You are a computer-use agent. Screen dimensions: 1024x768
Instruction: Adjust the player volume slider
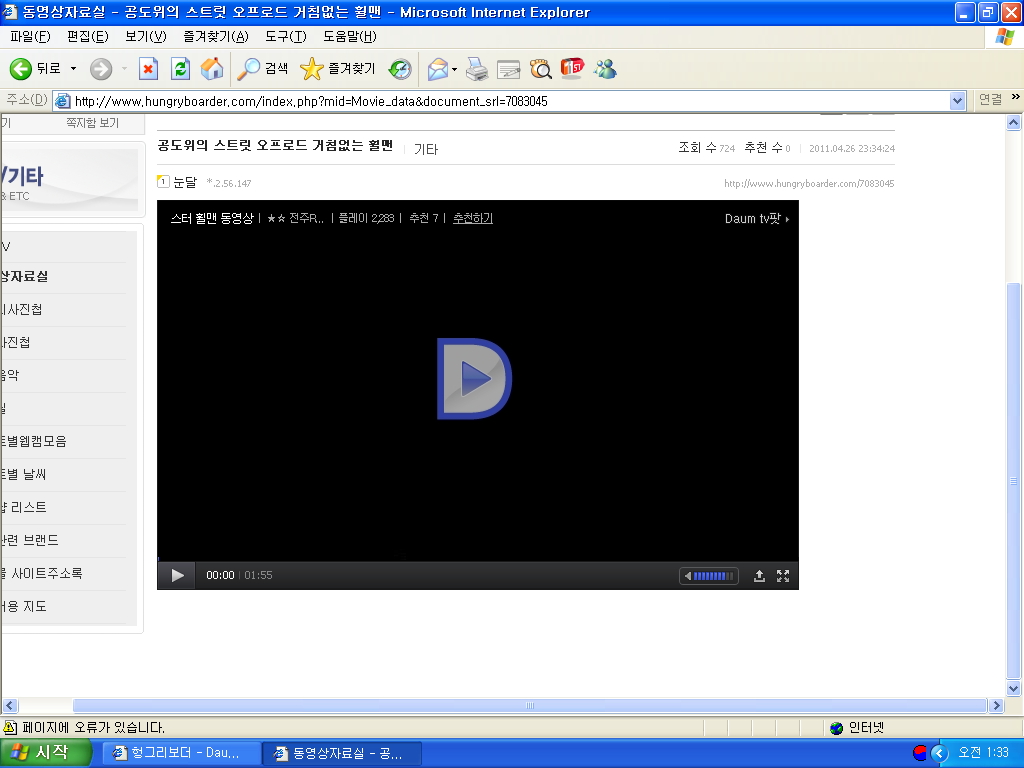[709, 576]
